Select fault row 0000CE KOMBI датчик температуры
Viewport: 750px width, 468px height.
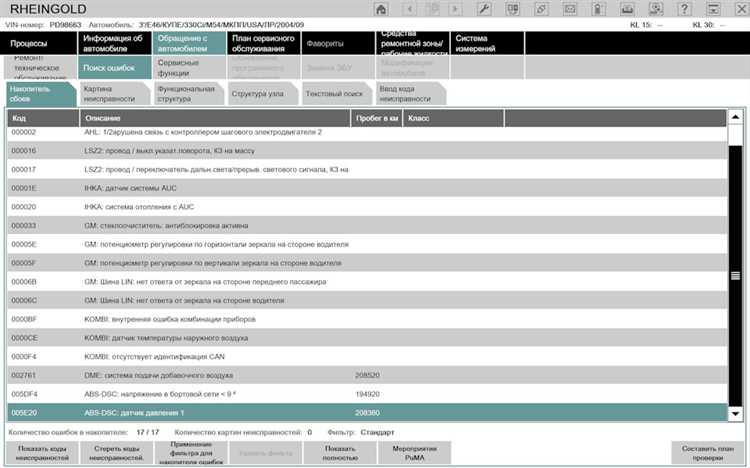(x=367, y=338)
